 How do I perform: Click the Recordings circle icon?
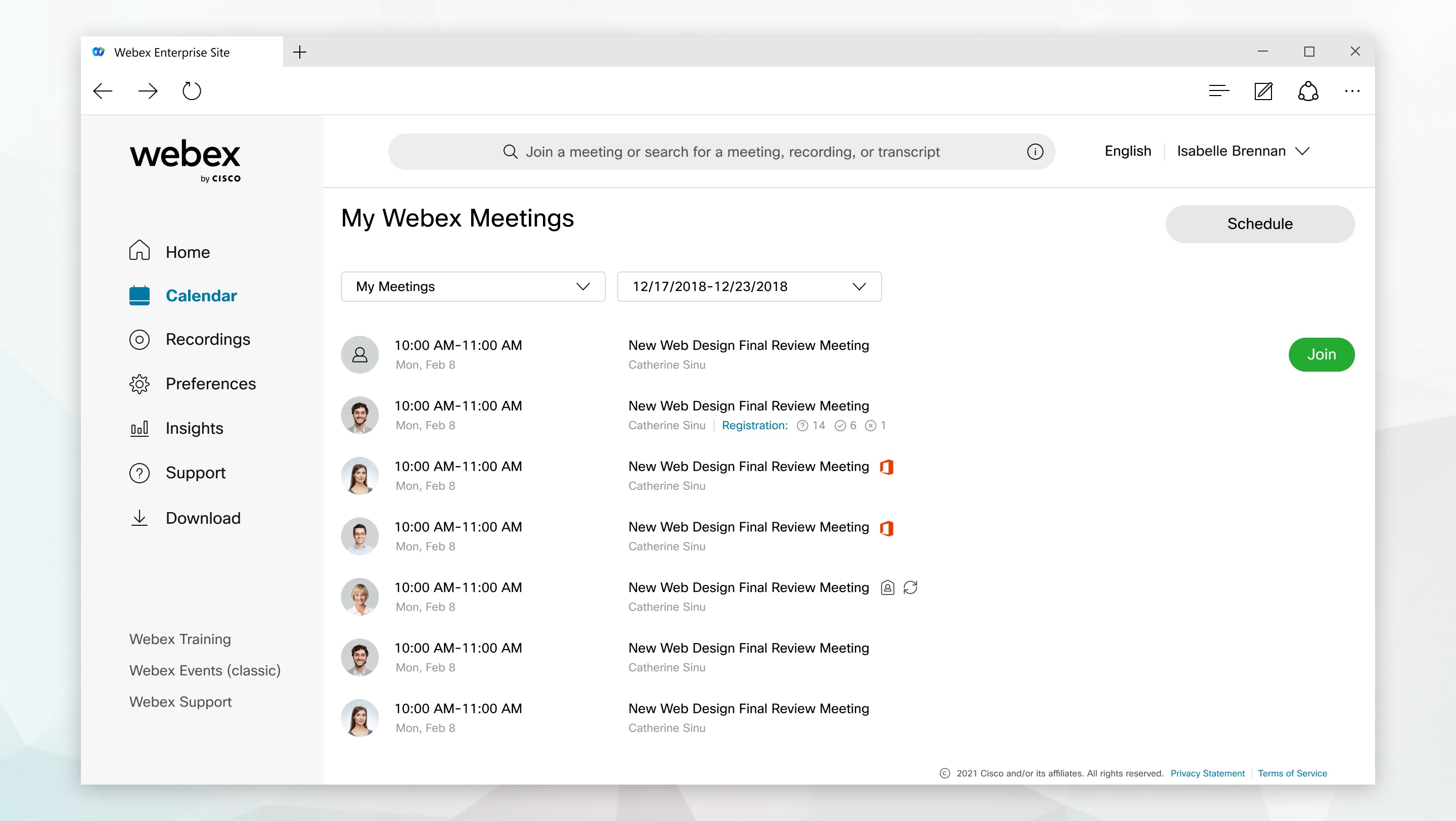[139, 340]
